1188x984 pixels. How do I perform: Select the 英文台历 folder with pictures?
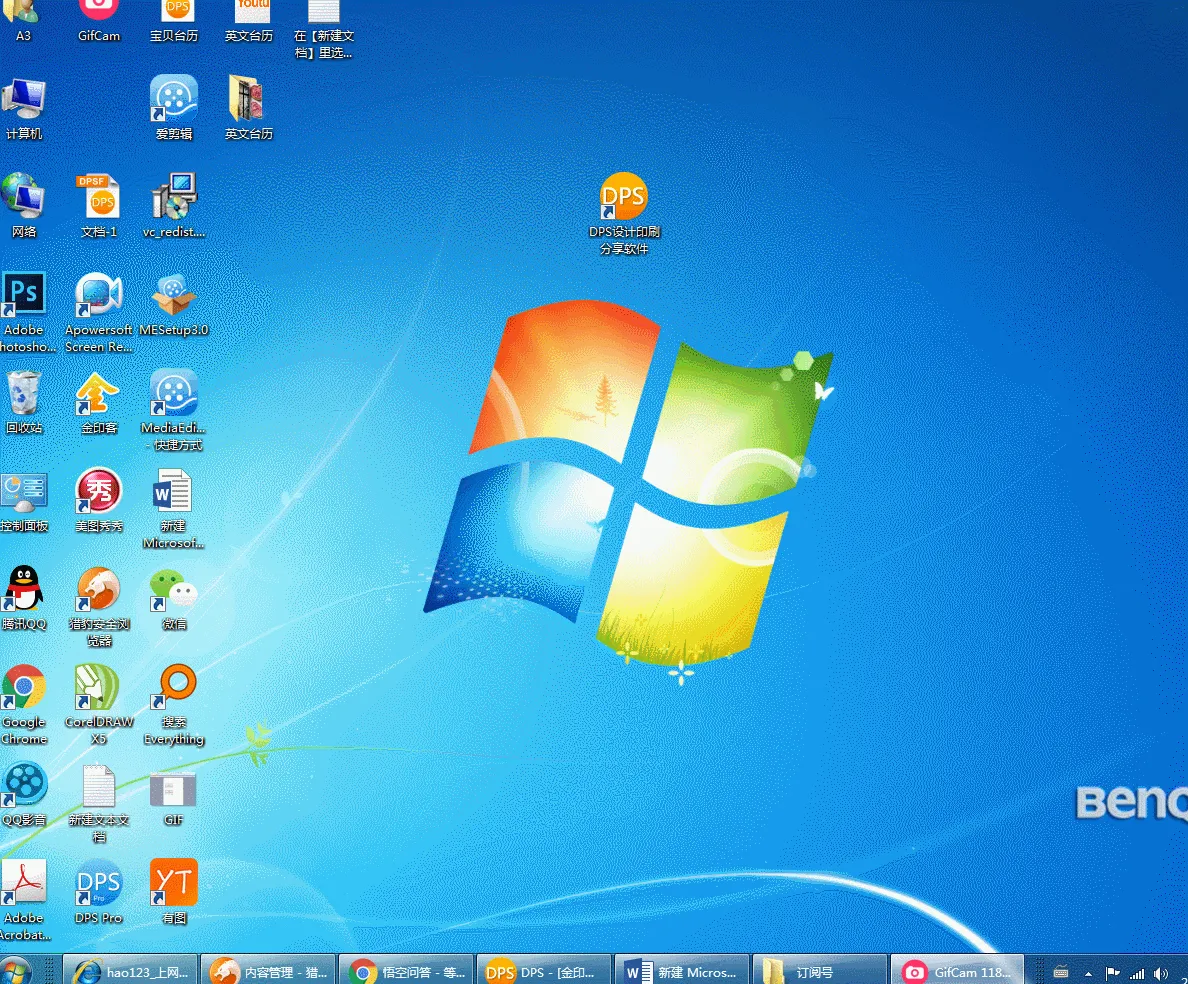(248, 108)
